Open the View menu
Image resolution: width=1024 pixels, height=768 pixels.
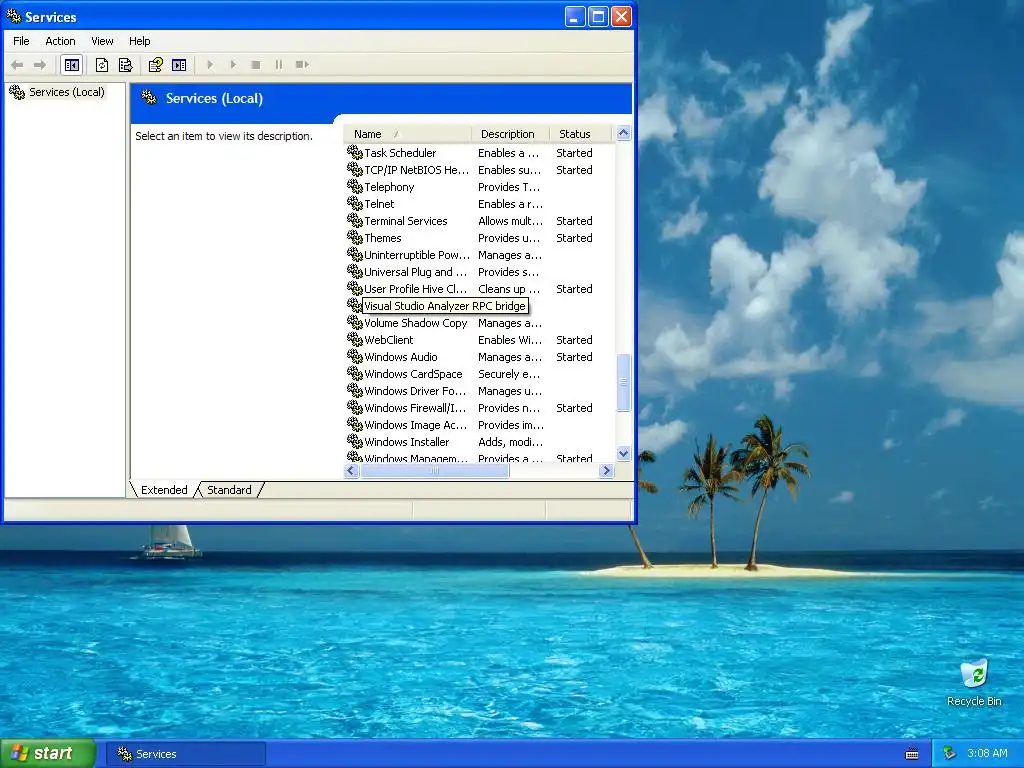click(102, 41)
